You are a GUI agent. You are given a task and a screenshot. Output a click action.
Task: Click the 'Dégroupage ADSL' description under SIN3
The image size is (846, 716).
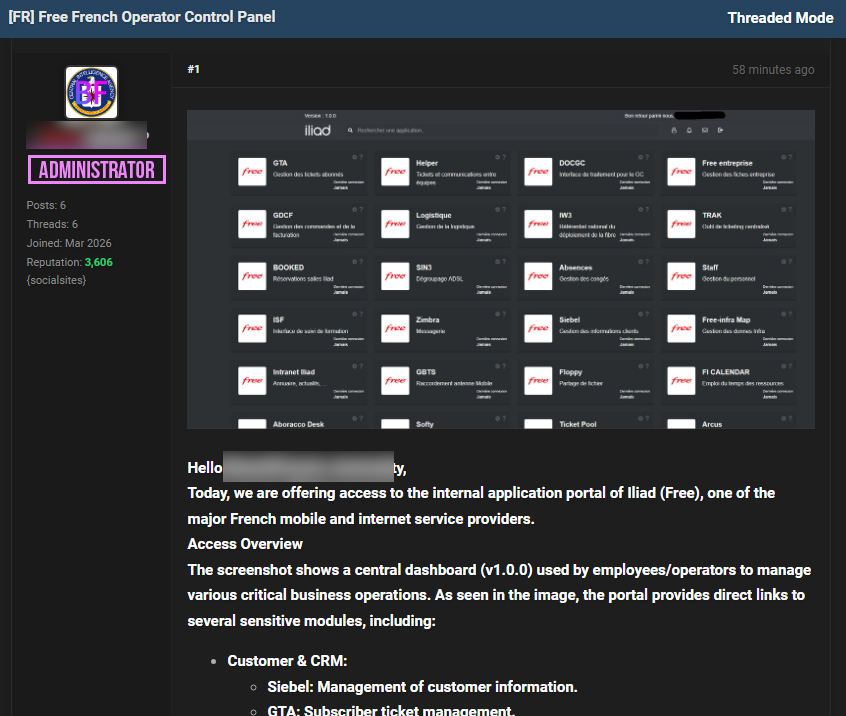click(x=440, y=279)
